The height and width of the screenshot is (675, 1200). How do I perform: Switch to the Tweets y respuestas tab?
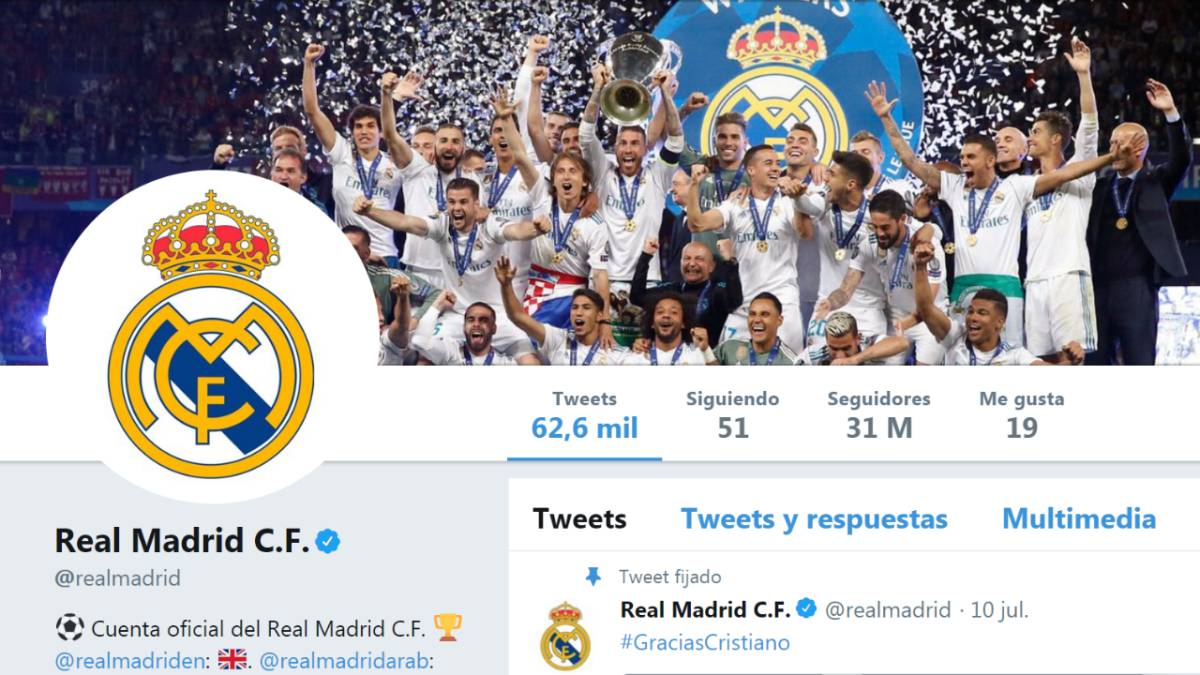[x=814, y=519]
